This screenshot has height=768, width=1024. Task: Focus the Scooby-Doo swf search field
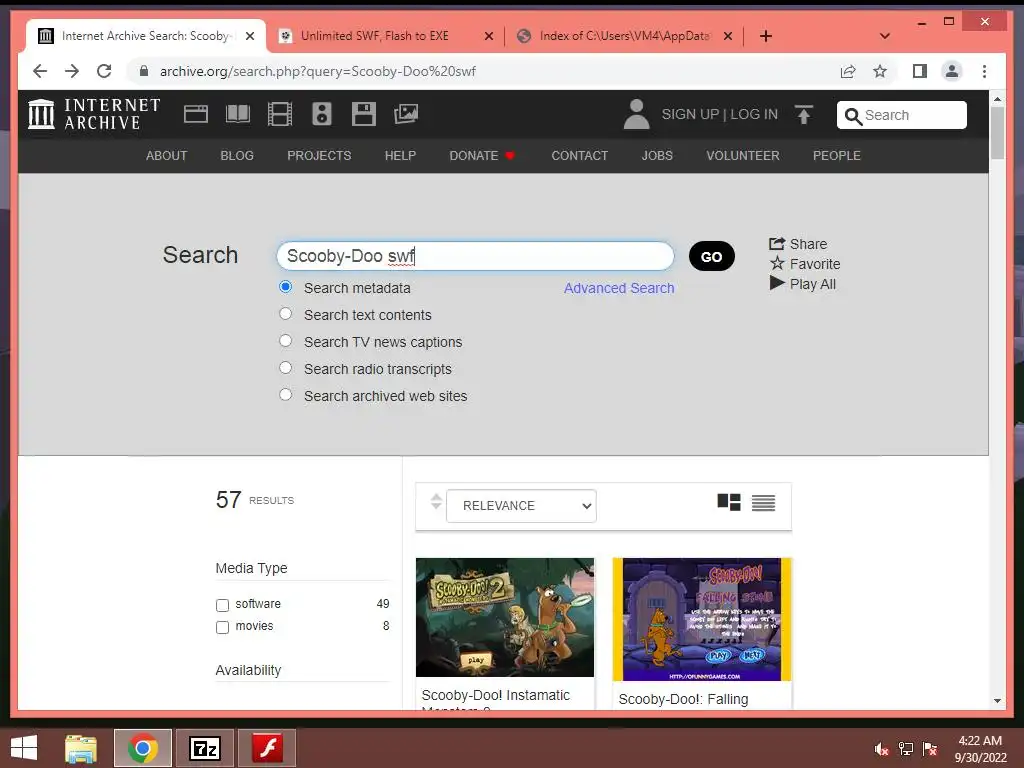click(x=475, y=256)
